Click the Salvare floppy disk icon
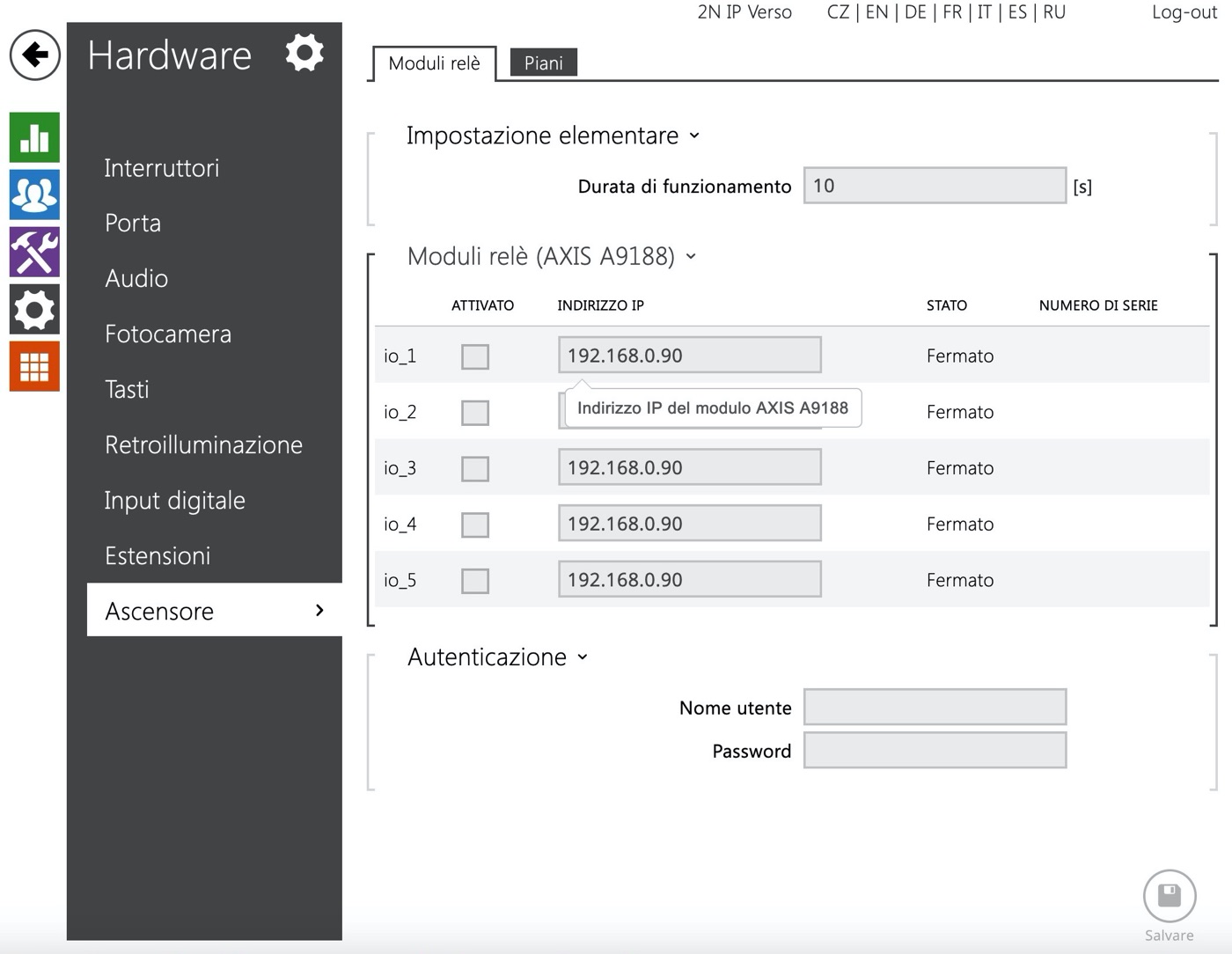 1169,896
